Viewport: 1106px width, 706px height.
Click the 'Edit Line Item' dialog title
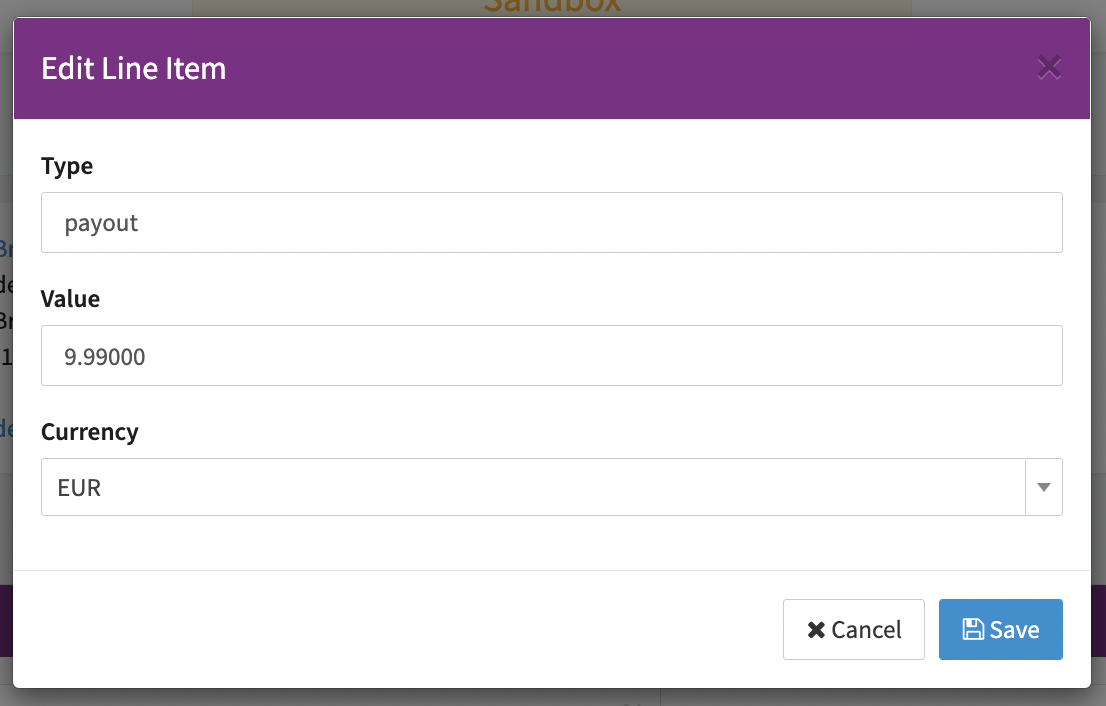pyautogui.click(x=133, y=68)
